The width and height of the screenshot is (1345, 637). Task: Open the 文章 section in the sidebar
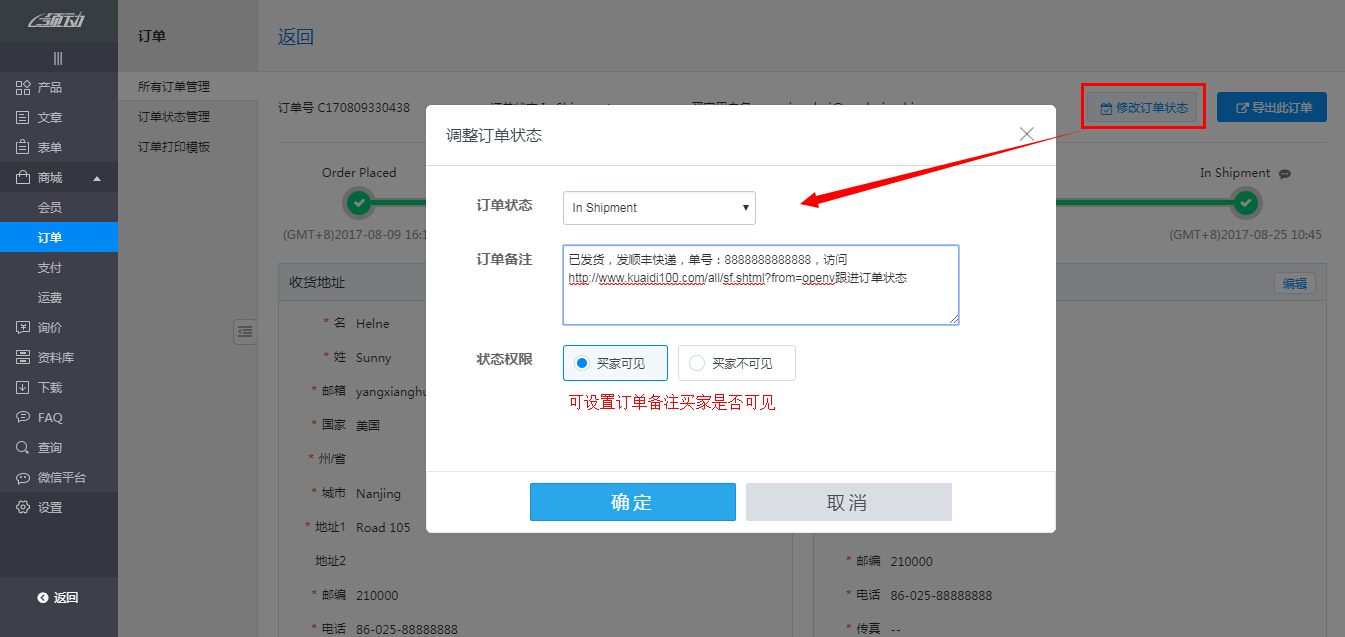coord(45,117)
